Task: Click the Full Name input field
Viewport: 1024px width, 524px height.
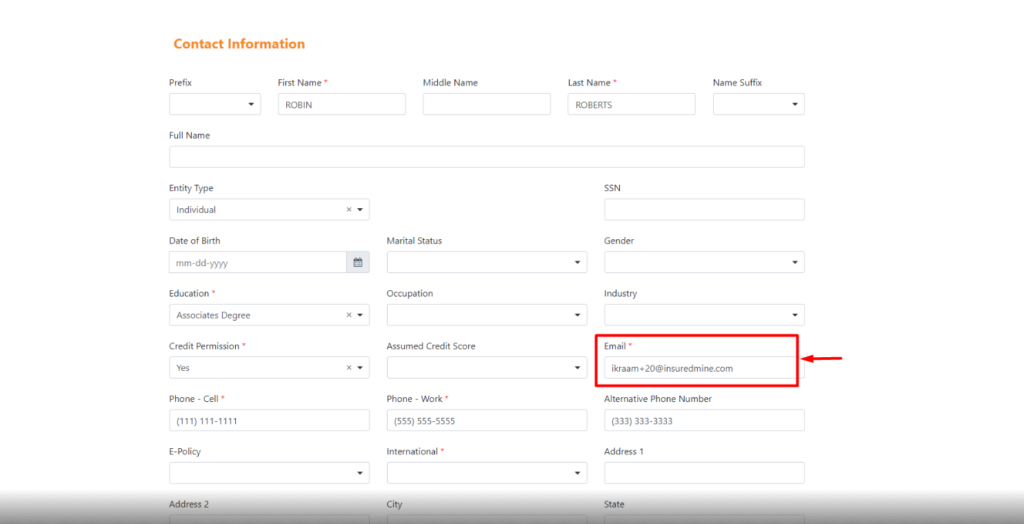Action: click(487, 157)
